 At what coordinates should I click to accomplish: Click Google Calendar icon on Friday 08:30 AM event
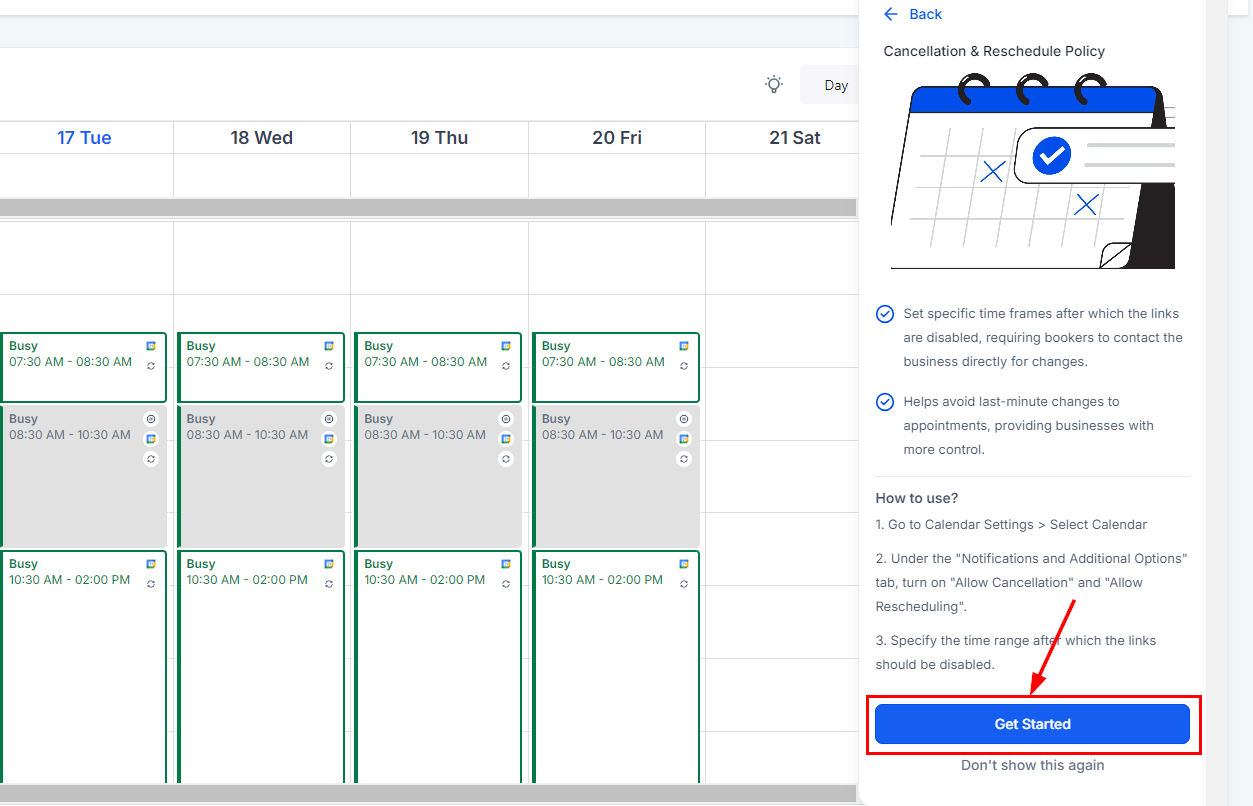684,439
